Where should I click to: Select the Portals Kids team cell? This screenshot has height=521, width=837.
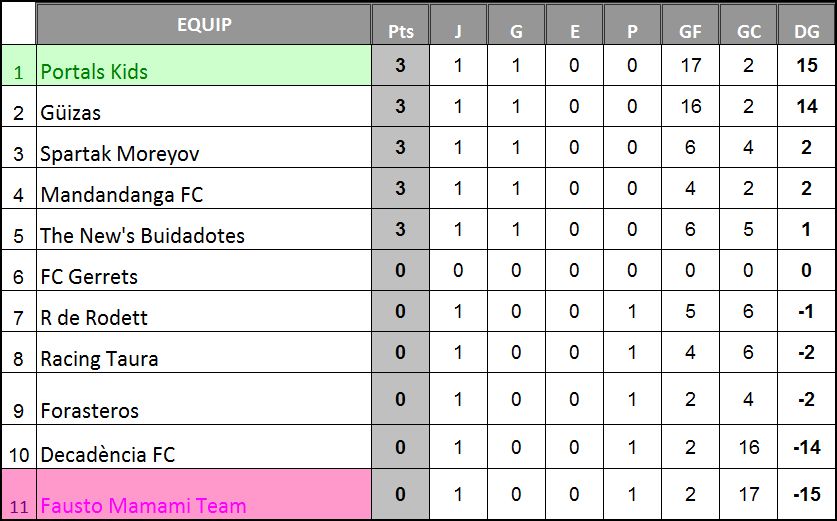[203, 66]
